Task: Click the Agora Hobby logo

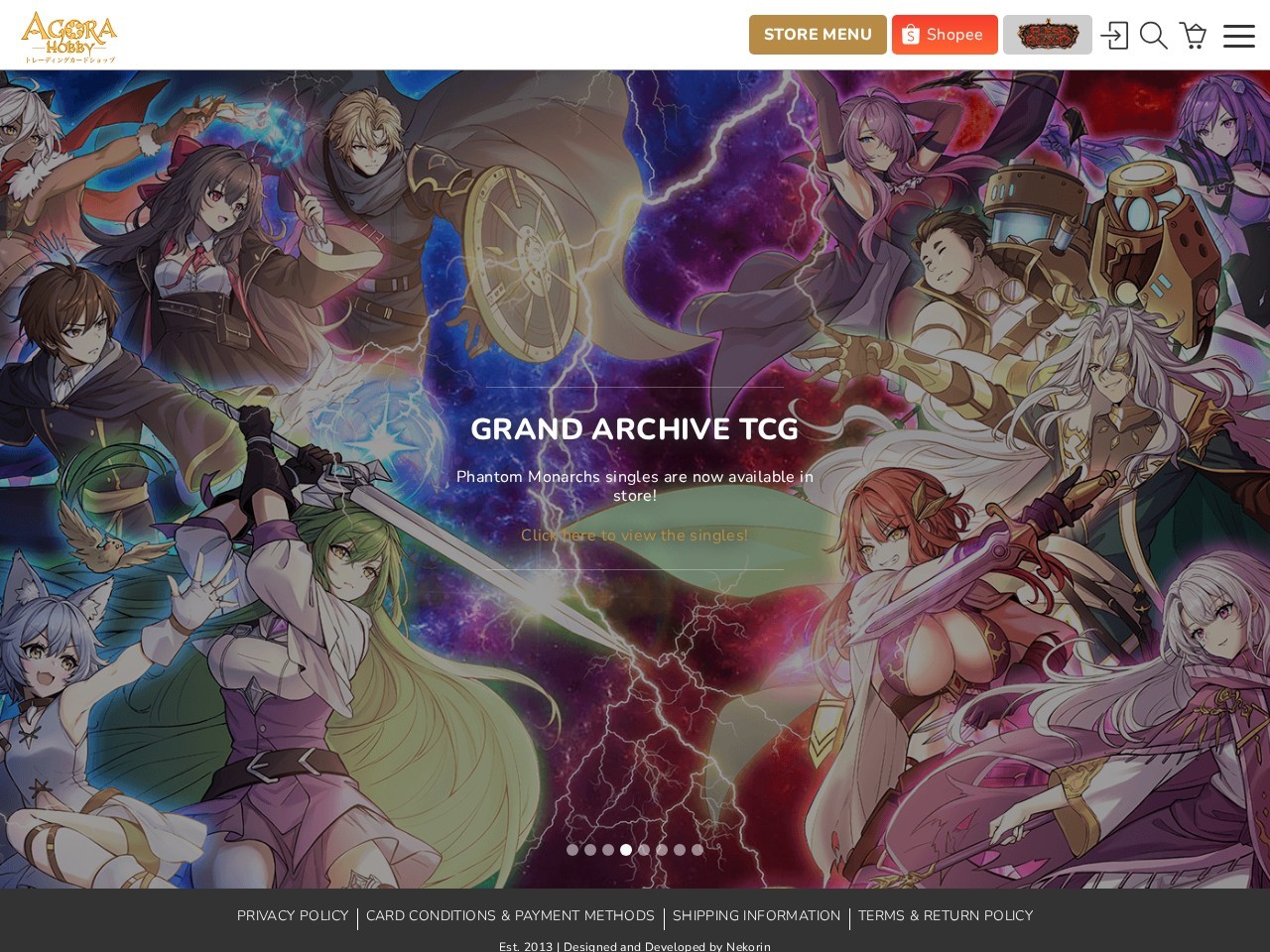Action: [x=67, y=36]
